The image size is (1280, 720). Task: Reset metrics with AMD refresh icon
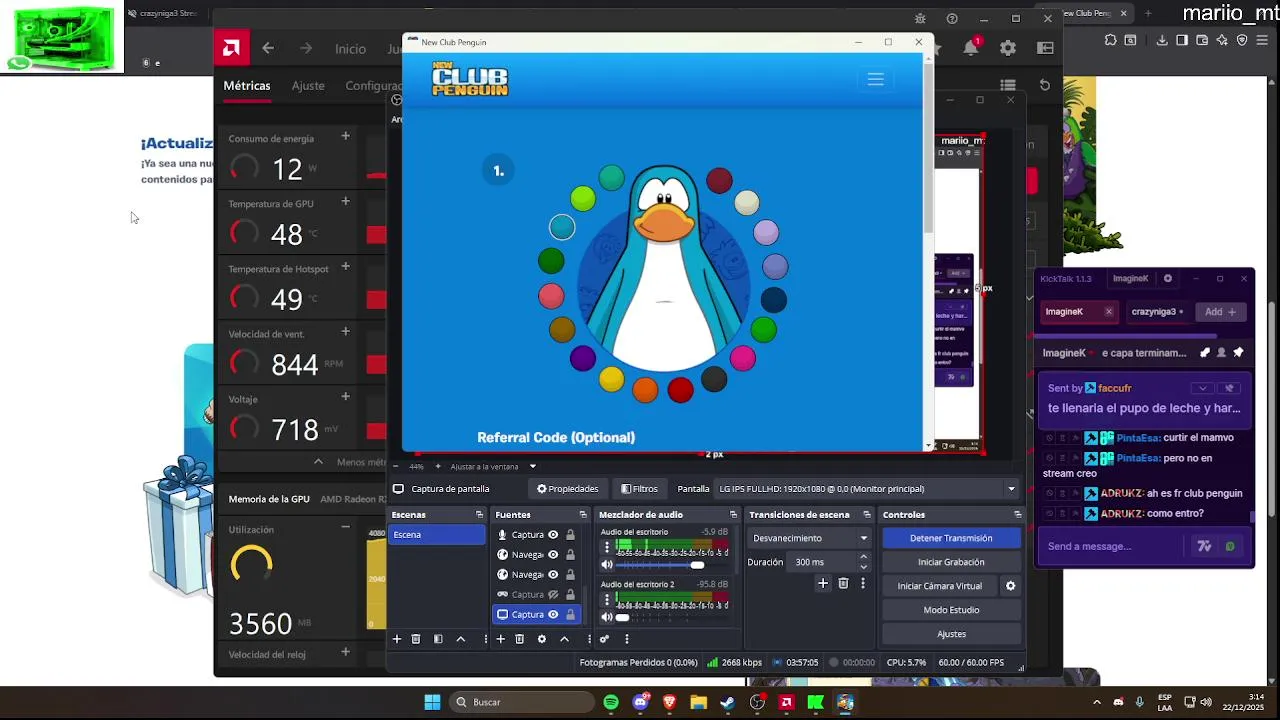(1045, 85)
